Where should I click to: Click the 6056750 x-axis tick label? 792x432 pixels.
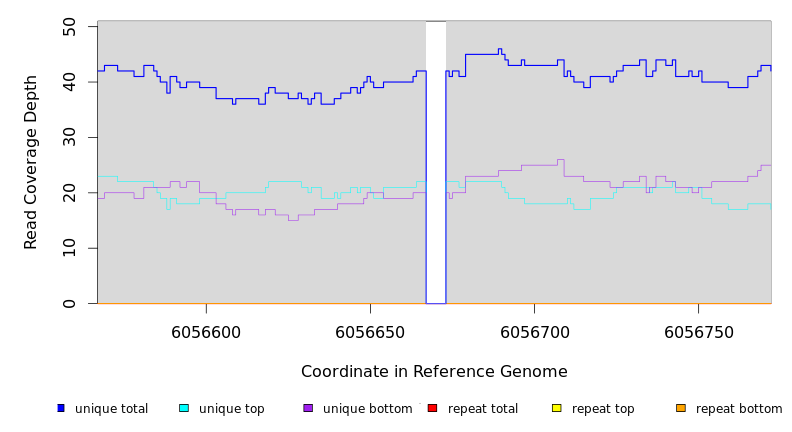point(698,333)
